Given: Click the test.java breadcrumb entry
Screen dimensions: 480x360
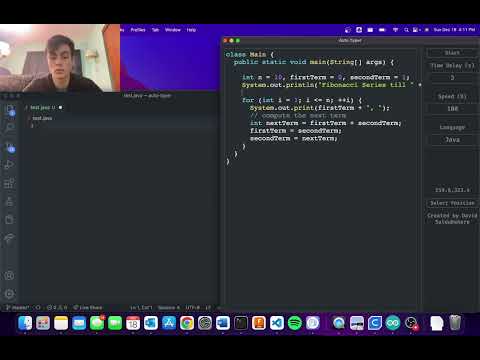Looking at the screenshot, I should pyautogui.click(x=42, y=118).
